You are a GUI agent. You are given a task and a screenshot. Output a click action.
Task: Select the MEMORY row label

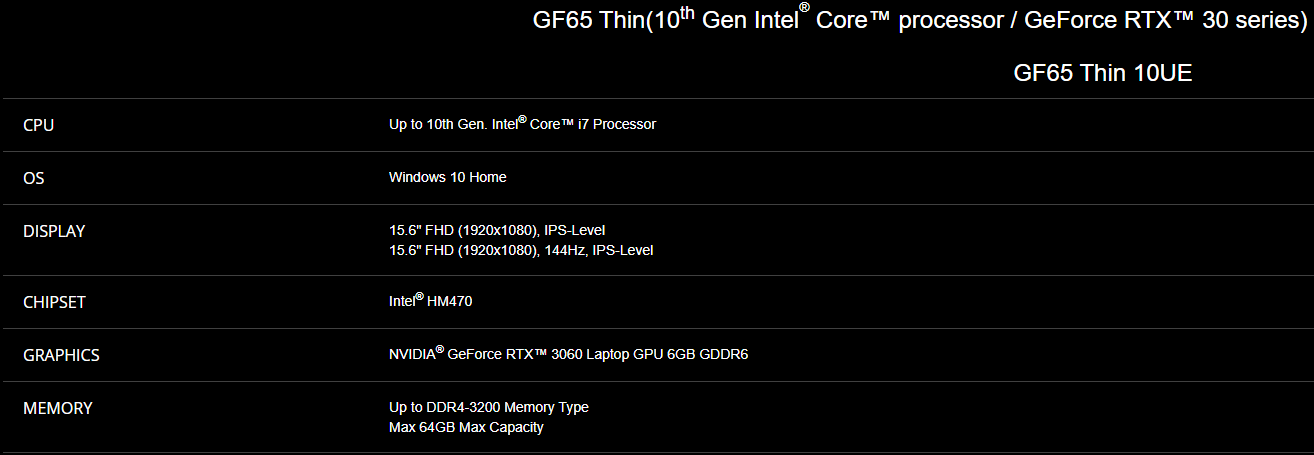57,408
